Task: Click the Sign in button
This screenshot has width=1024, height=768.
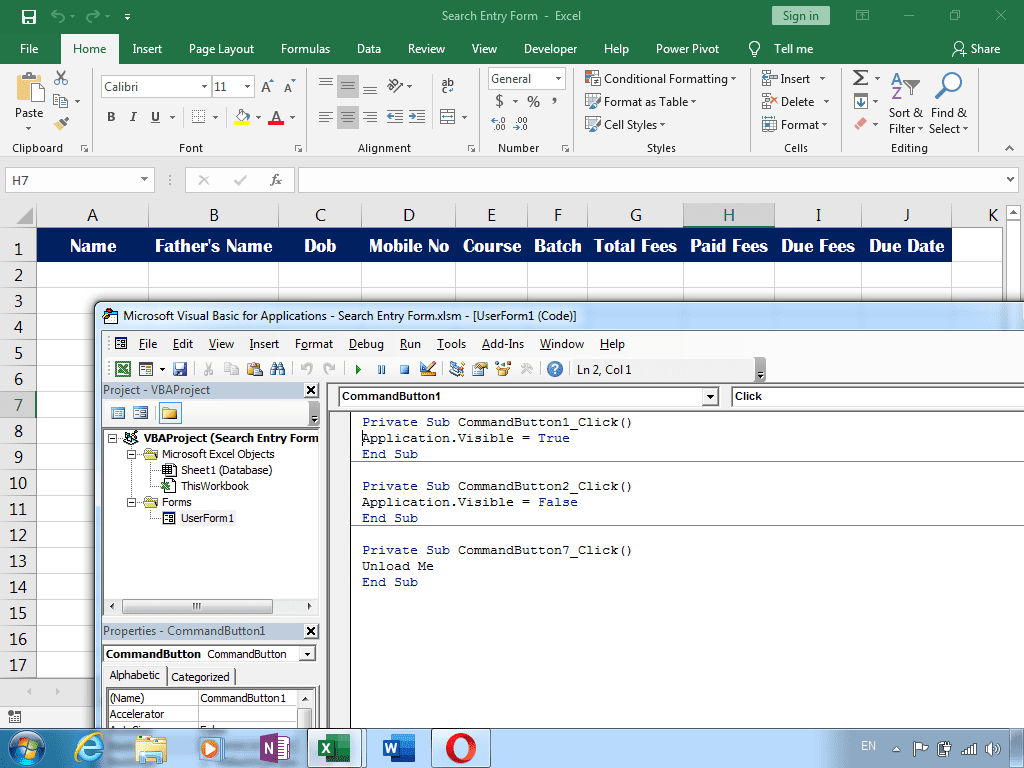Action: point(801,16)
